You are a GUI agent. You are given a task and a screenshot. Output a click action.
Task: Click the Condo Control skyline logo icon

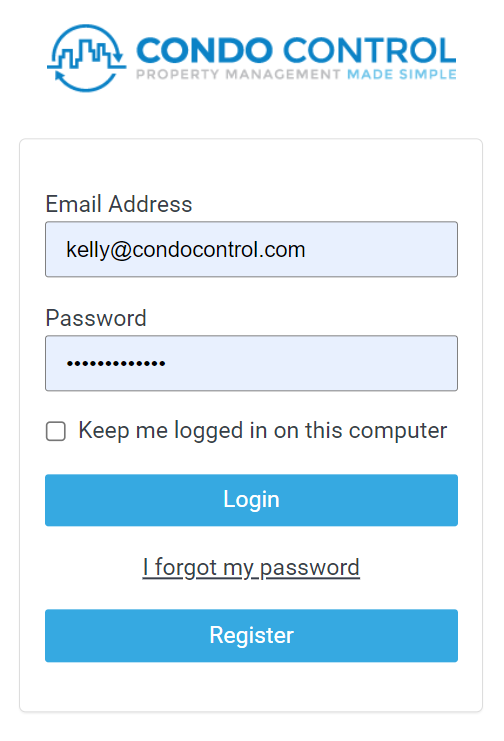pyautogui.click(x=87, y=58)
